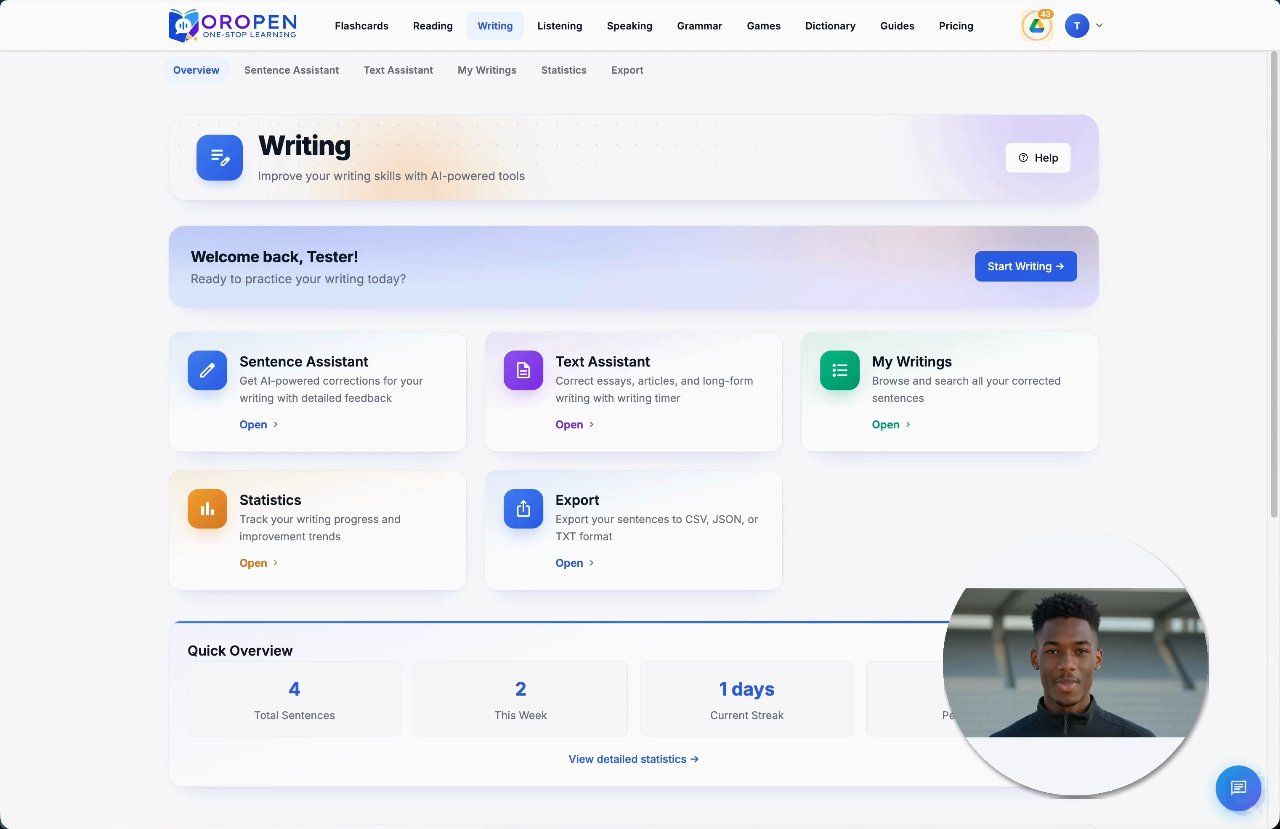
Task: Open the floating chat bubble icon
Action: pos(1238,788)
